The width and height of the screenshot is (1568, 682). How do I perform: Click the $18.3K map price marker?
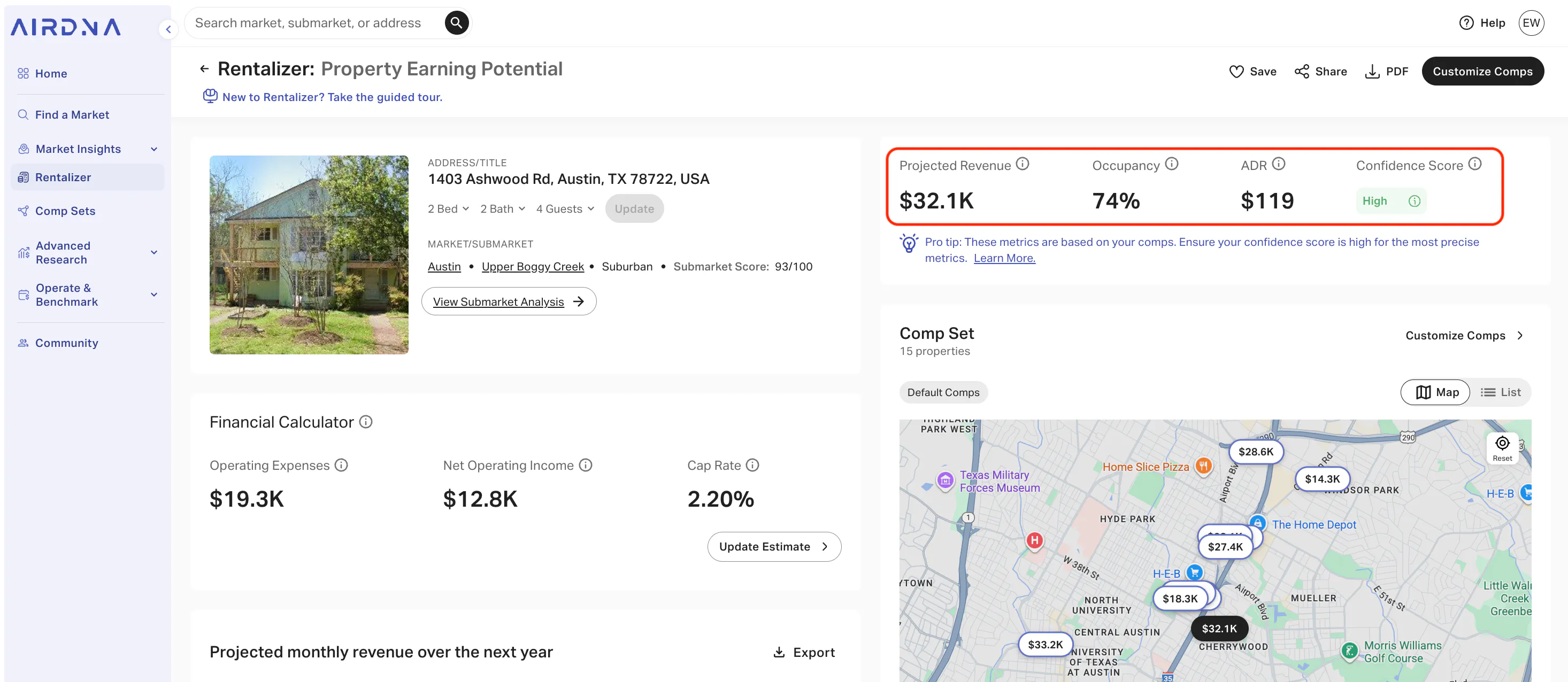(1180, 599)
